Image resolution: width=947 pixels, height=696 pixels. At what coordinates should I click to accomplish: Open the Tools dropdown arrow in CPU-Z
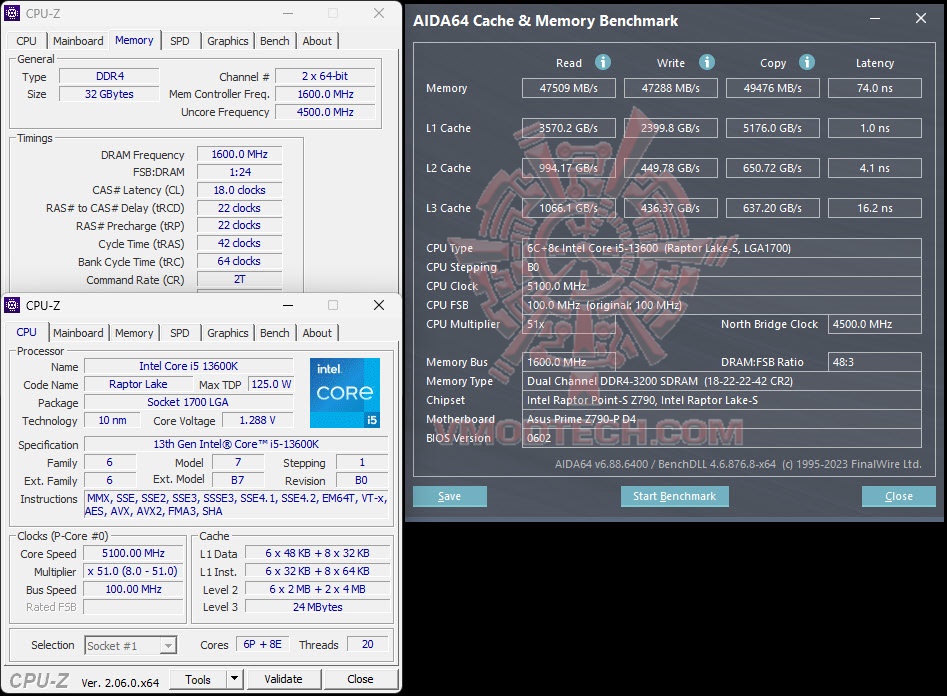point(235,679)
